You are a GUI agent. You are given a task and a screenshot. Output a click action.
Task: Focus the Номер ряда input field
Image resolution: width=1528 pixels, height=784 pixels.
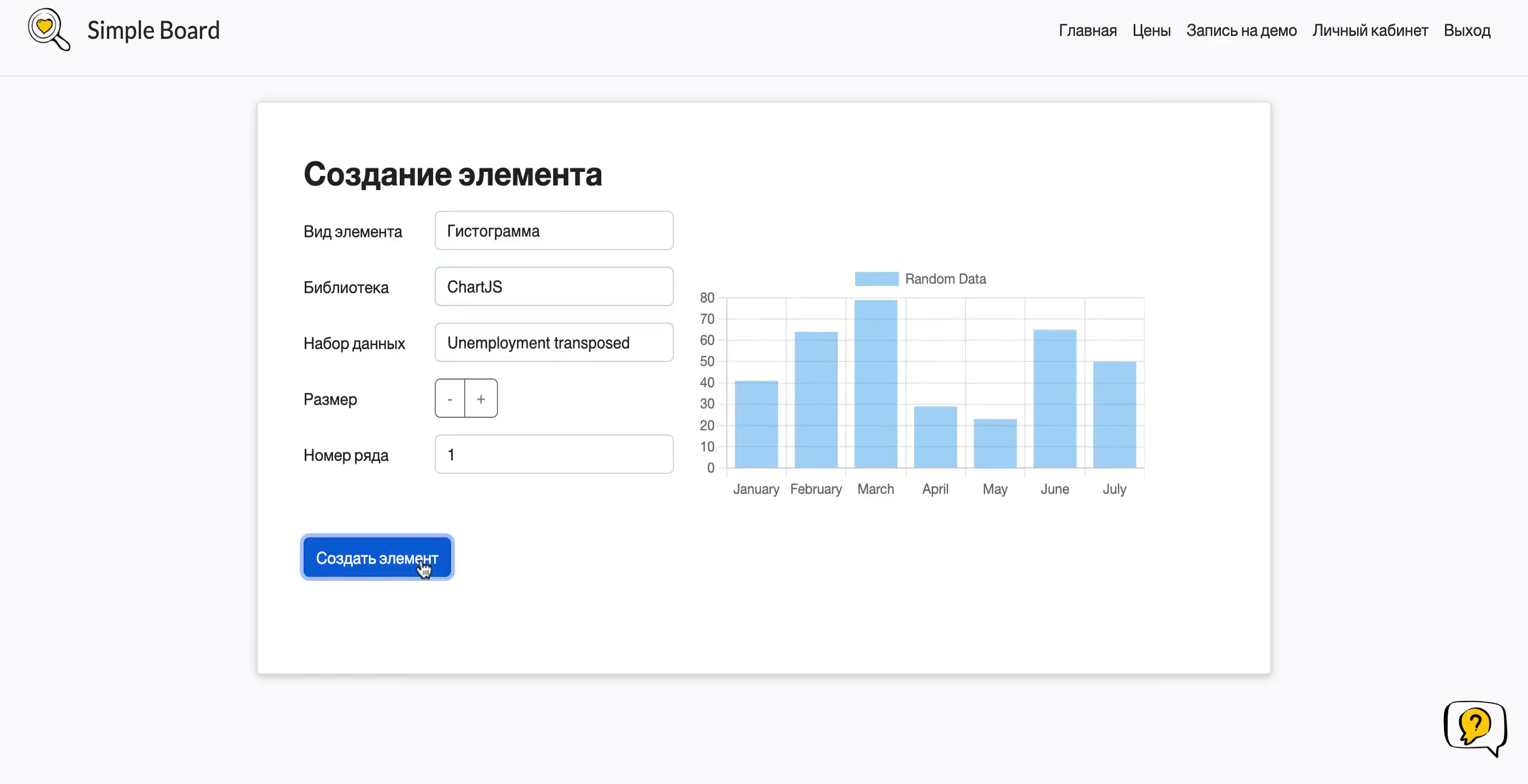554,454
